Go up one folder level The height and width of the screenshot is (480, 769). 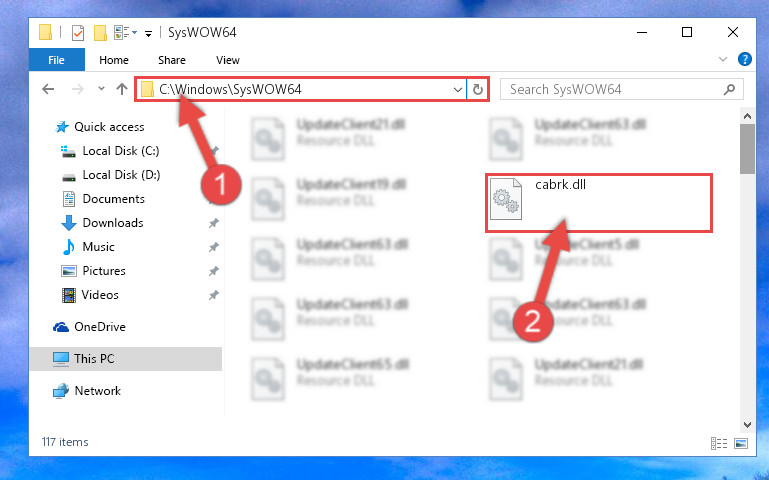pos(122,89)
